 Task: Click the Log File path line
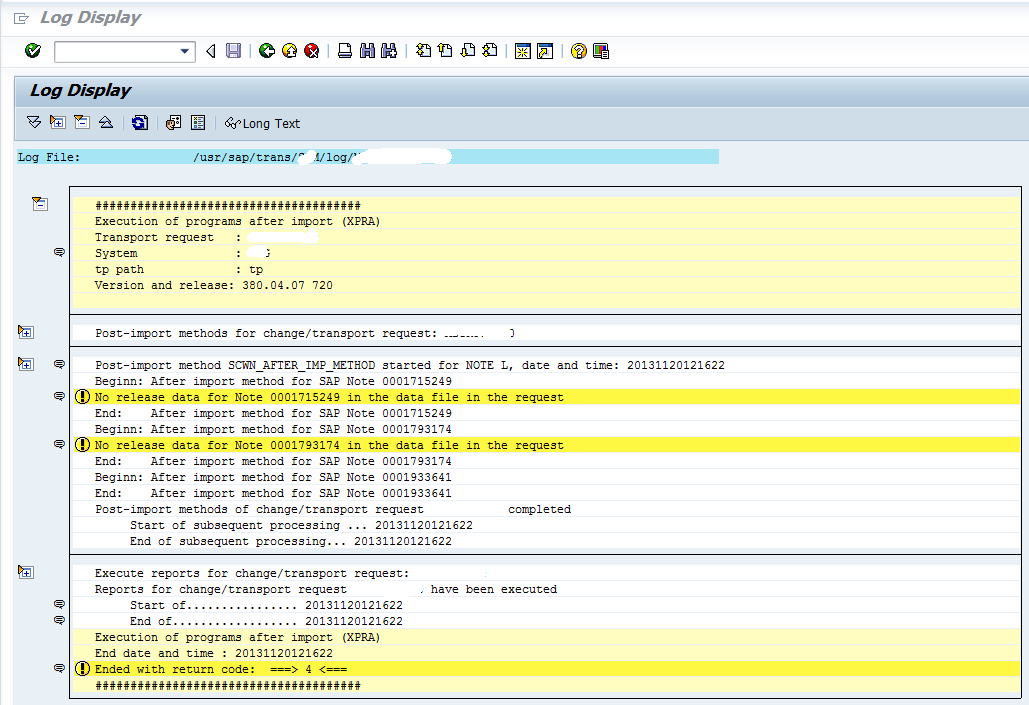pos(368,157)
